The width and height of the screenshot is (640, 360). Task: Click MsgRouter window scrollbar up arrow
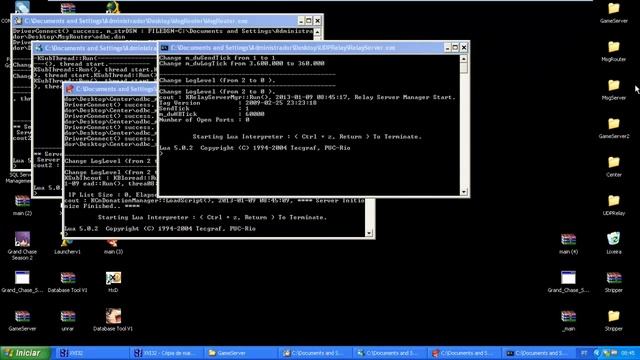tap(318, 31)
